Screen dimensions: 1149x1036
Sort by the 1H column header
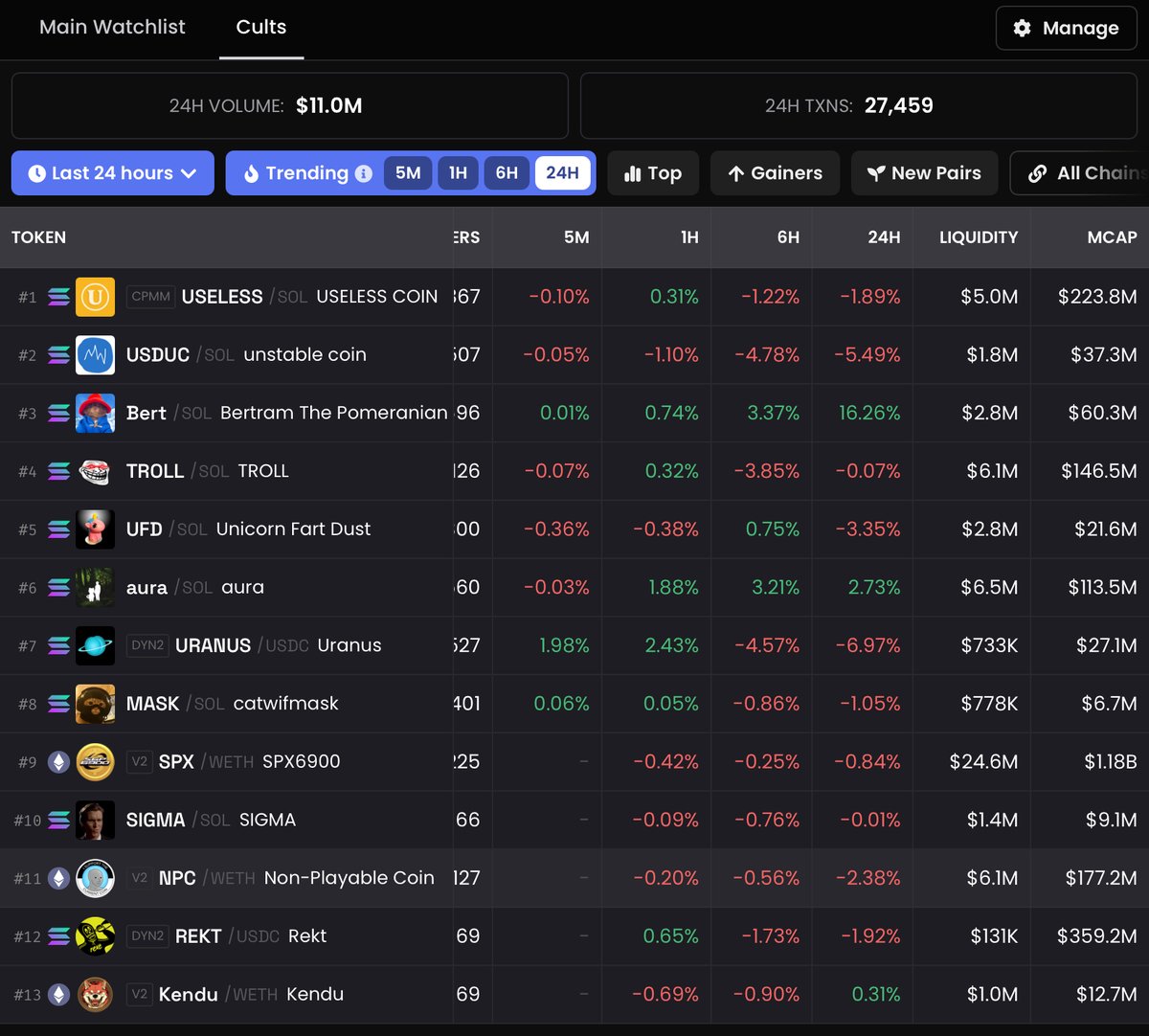pyautogui.click(x=689, y=237)
